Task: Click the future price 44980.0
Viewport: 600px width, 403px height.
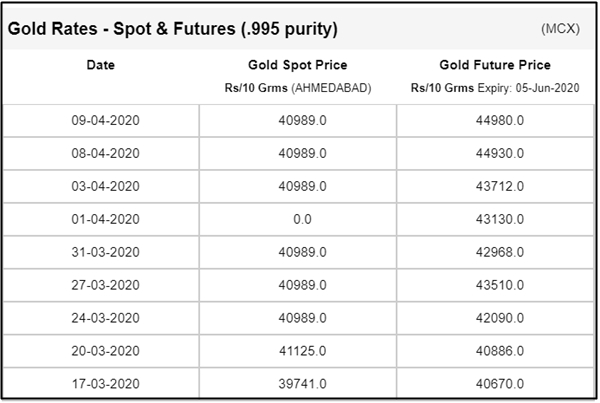Action: click(495, 121)
